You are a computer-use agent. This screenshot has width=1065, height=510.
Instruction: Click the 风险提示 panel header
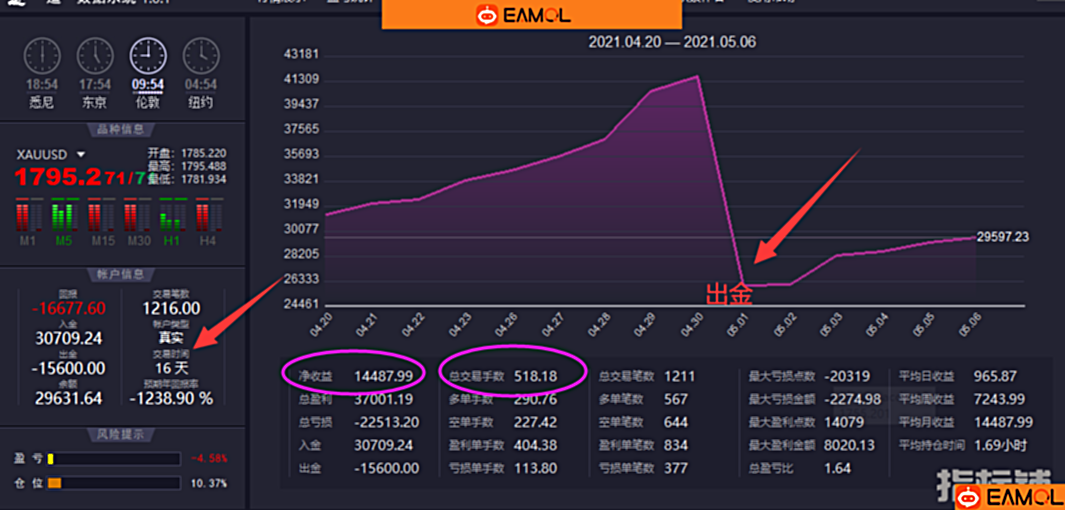click(x=122, y=435)
